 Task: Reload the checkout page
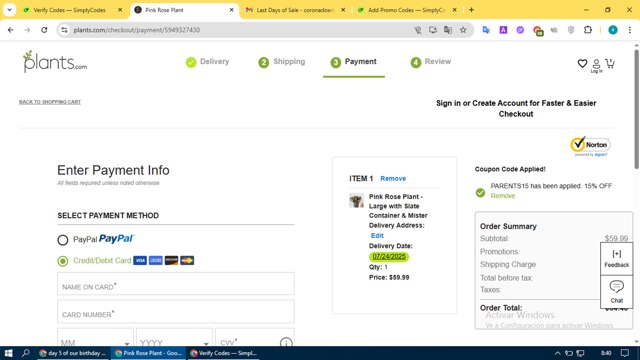[44, 30]
